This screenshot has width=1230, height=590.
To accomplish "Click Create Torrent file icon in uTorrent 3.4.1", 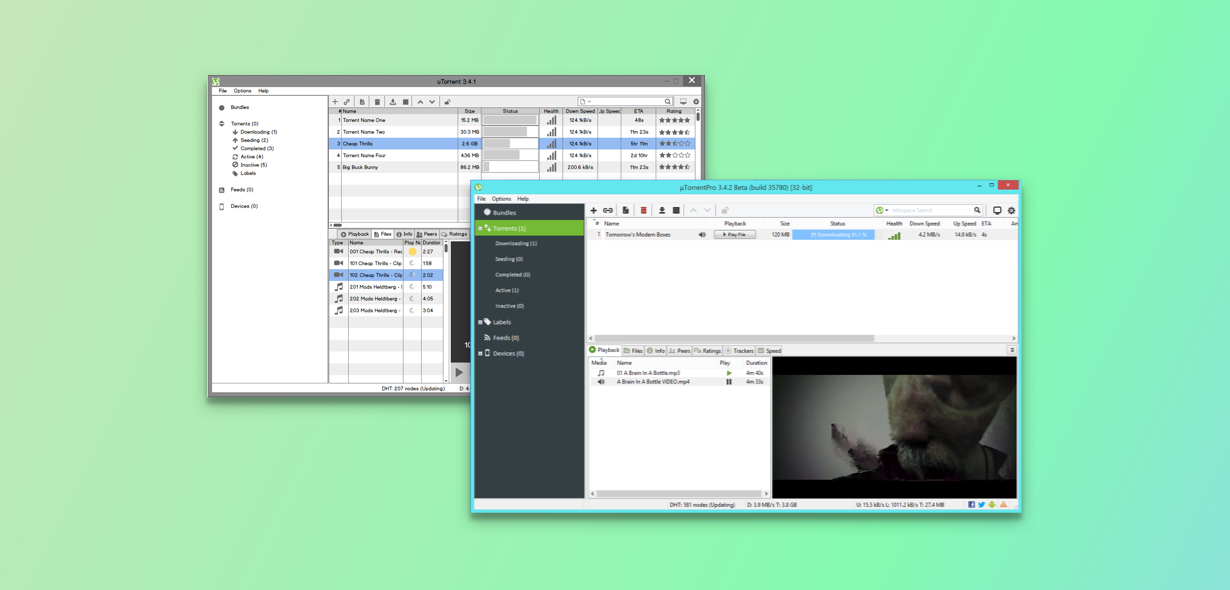I will [362, 102].
